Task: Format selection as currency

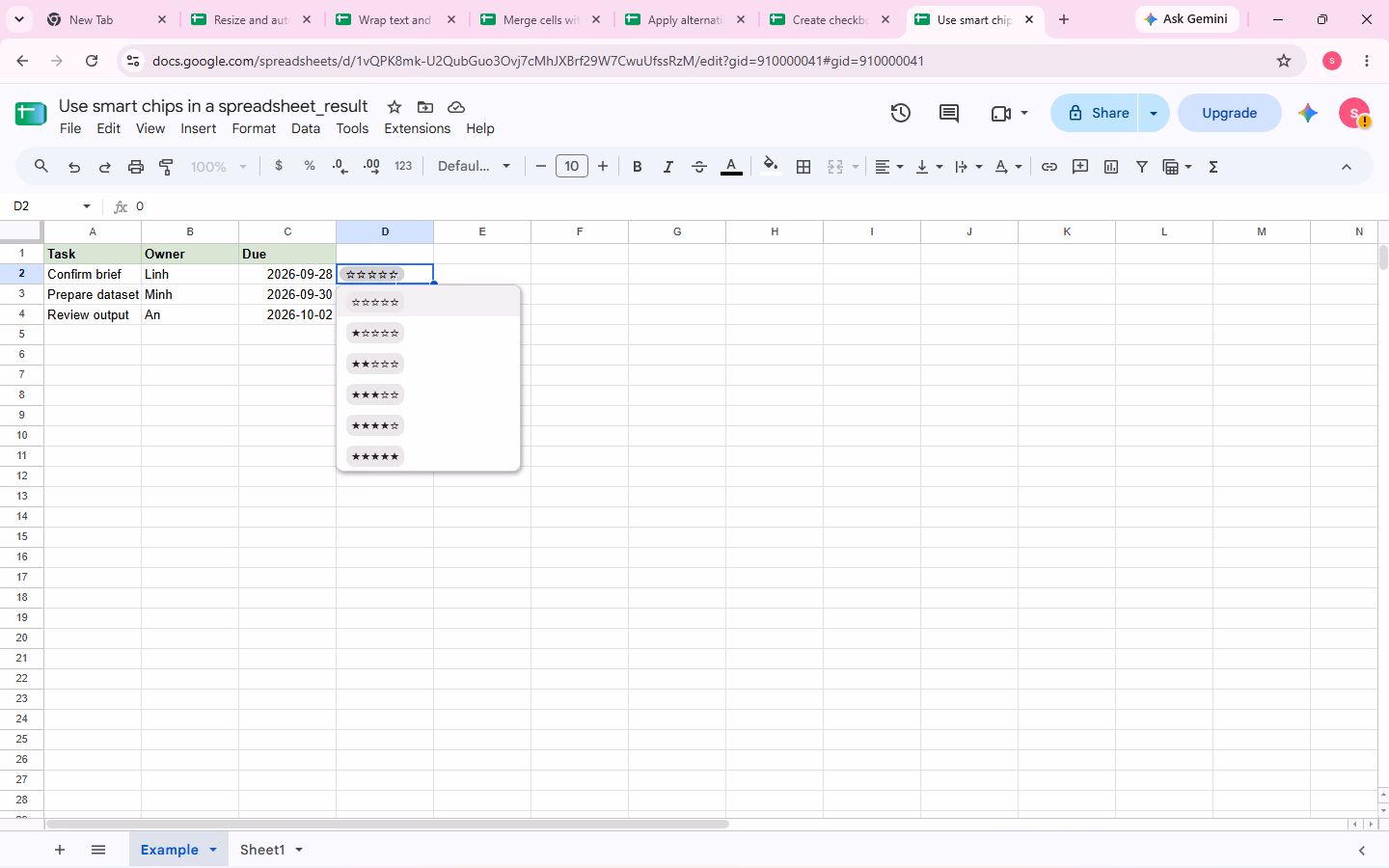Action: [279, 166]
